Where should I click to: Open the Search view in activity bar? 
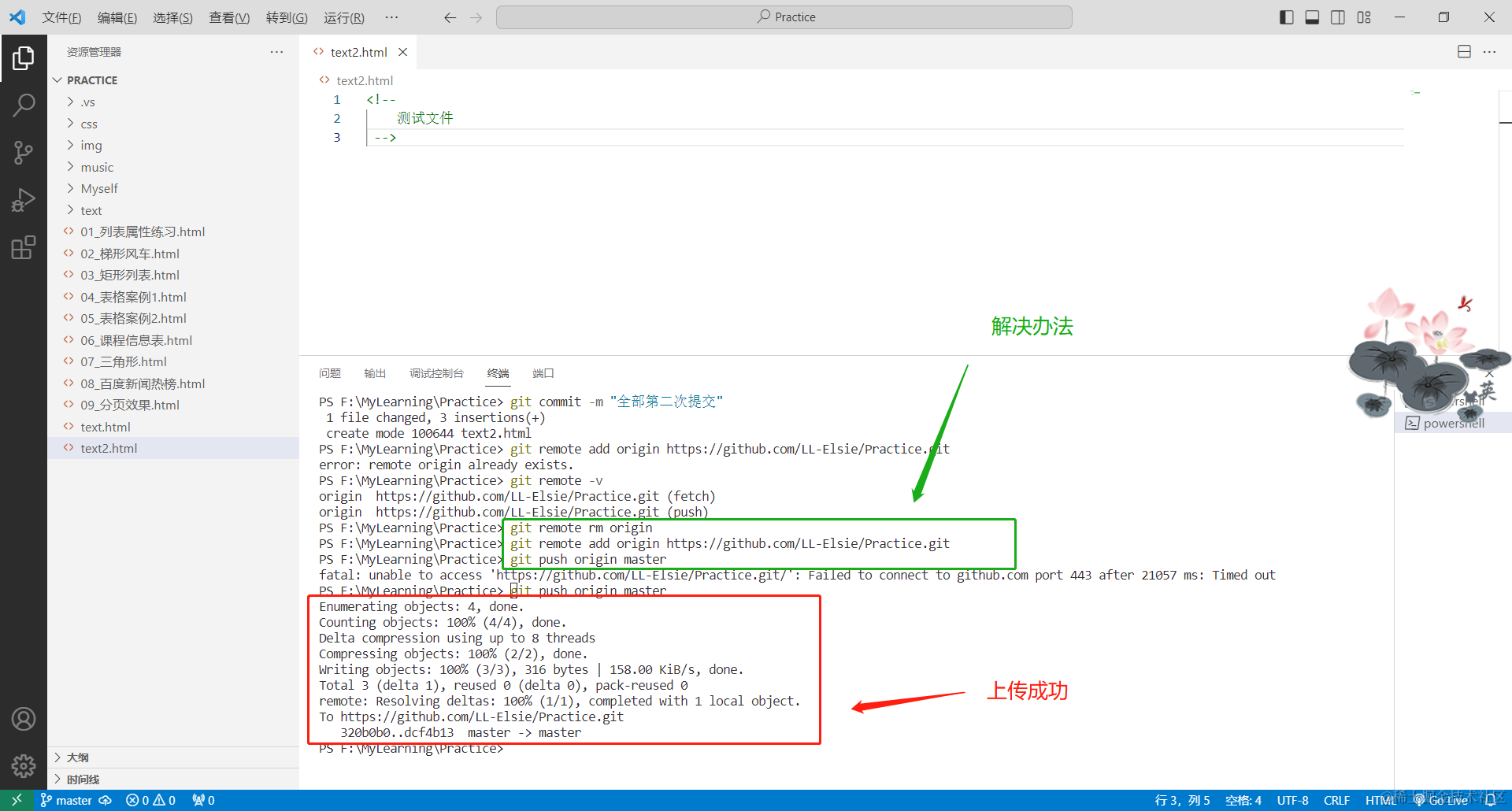[24, 105]
